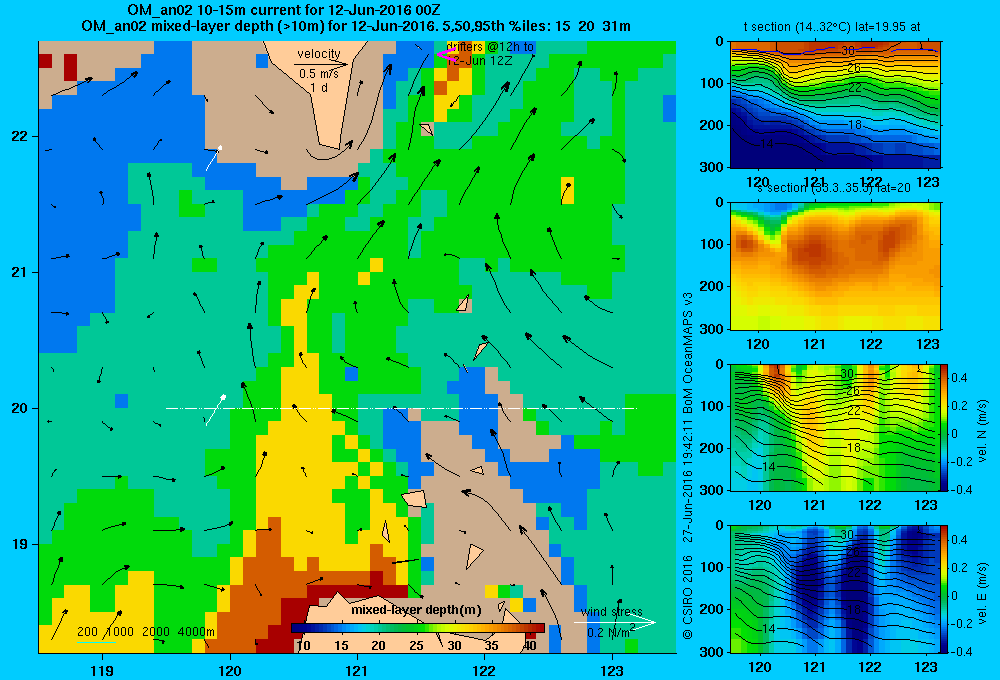Click the white wind arrow near 120E 20N
The image size is (1000, 680).
click(215, 410)
